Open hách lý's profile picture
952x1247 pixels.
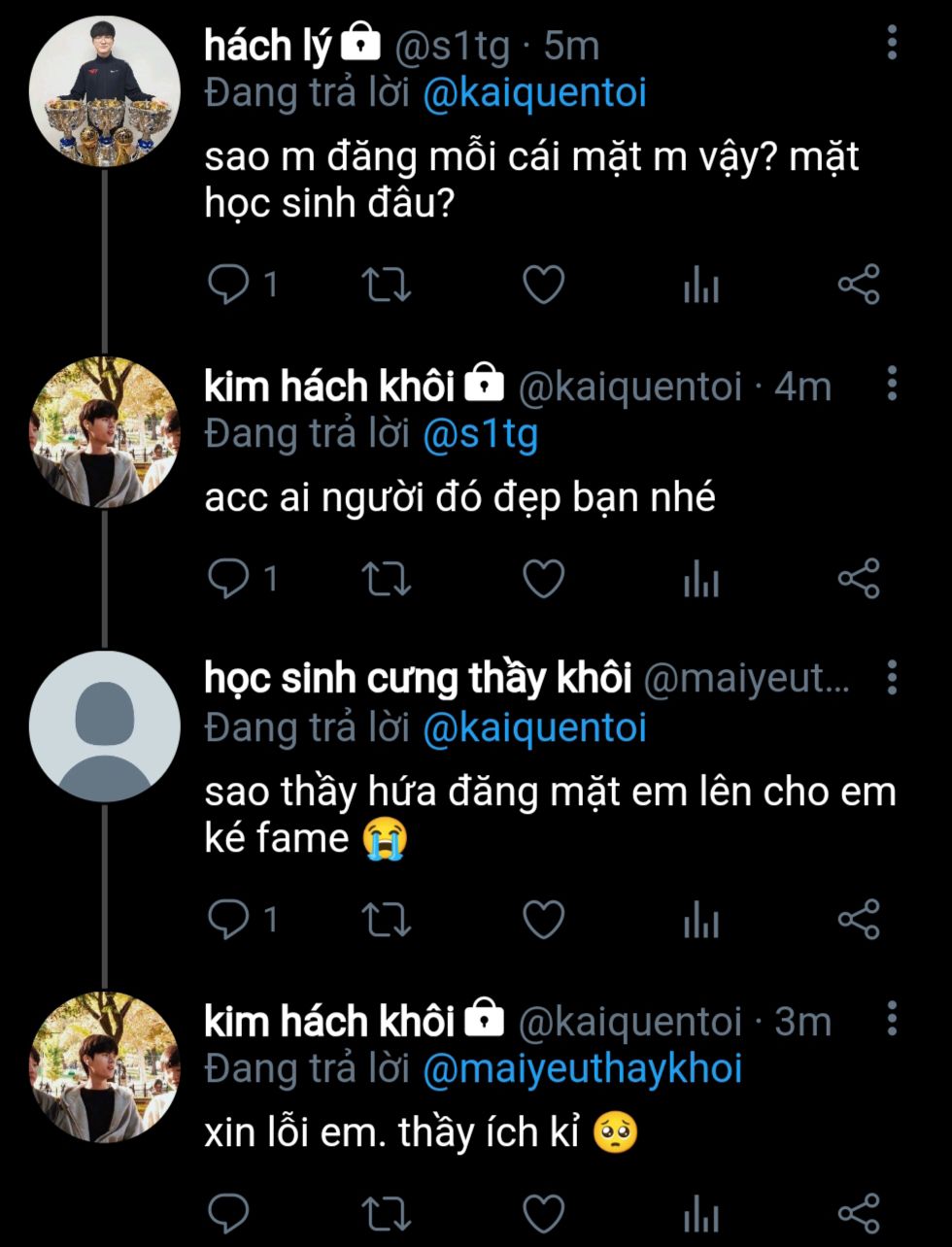tap(105, 91)
